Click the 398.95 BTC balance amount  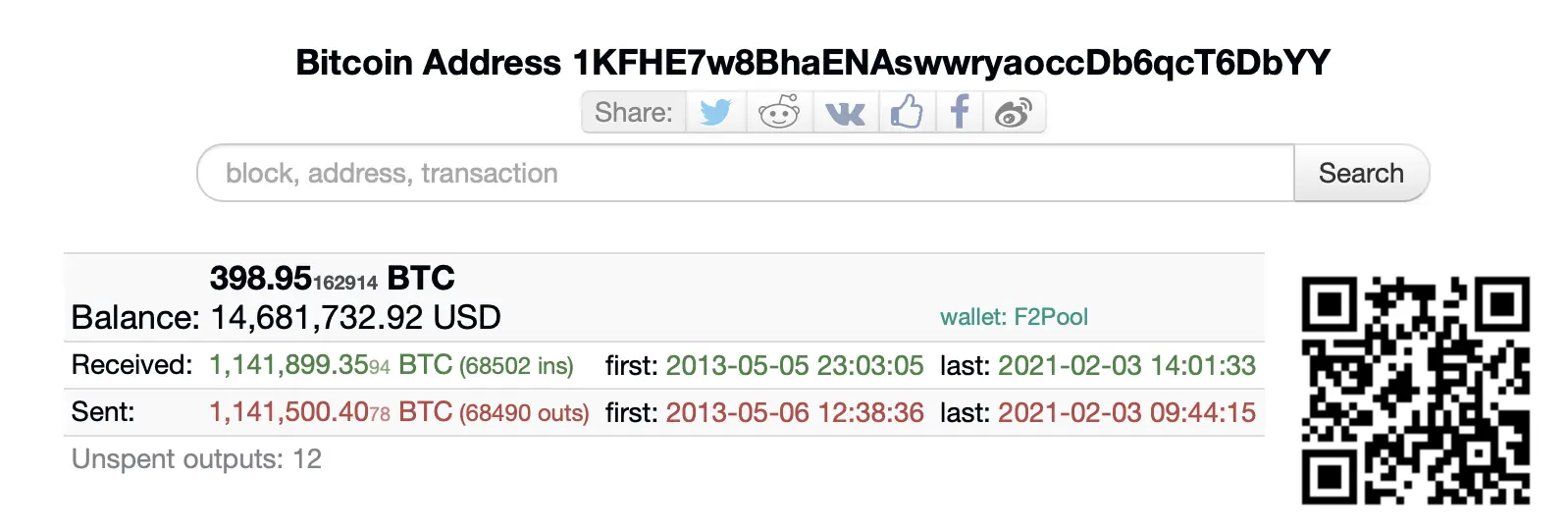(x=333, y=279)
